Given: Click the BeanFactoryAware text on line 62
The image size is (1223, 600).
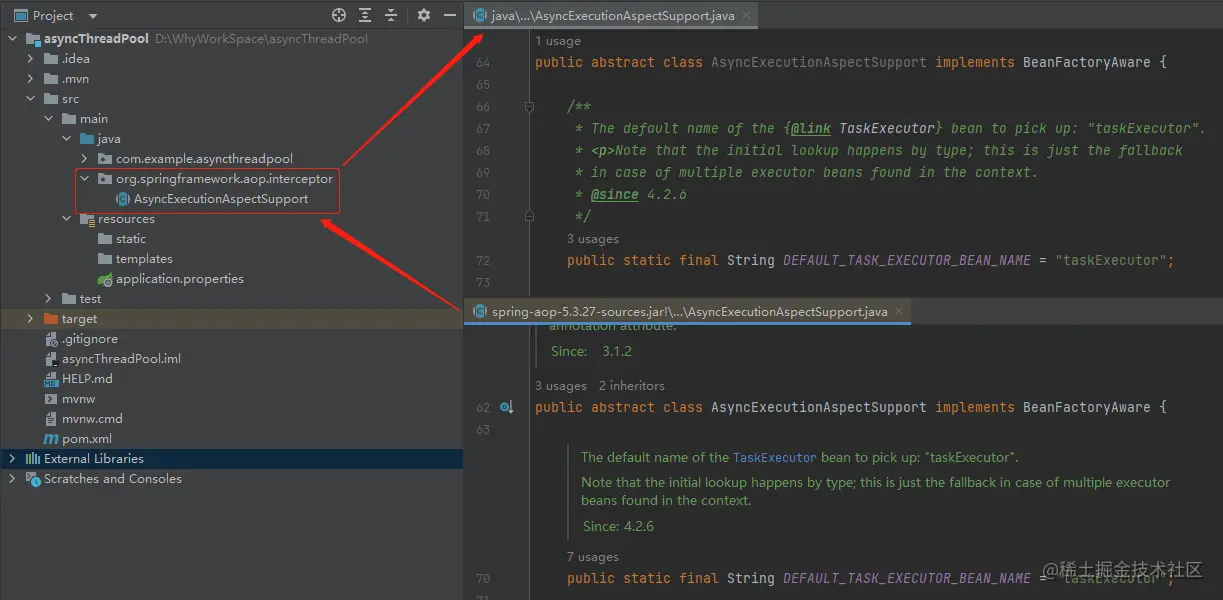Looking at the screenshot, I should (x=1087, y=407).
